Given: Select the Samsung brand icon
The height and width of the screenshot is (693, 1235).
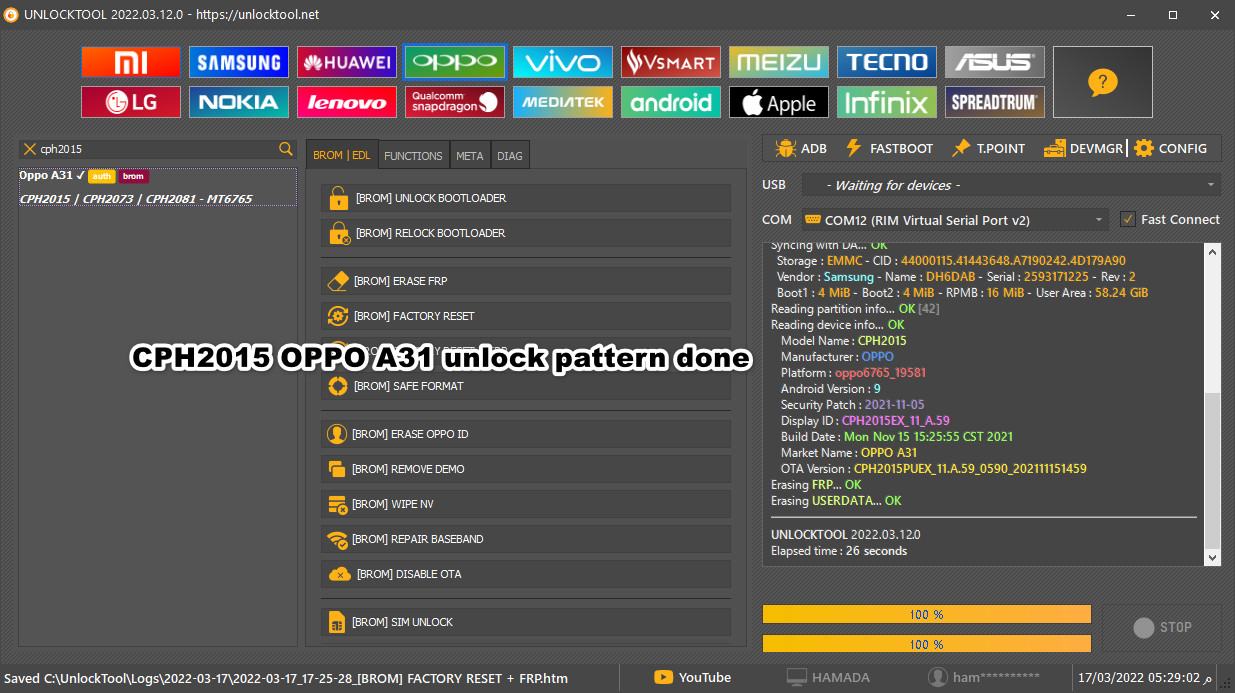Looking at the screenshot, I should (239, 62).
